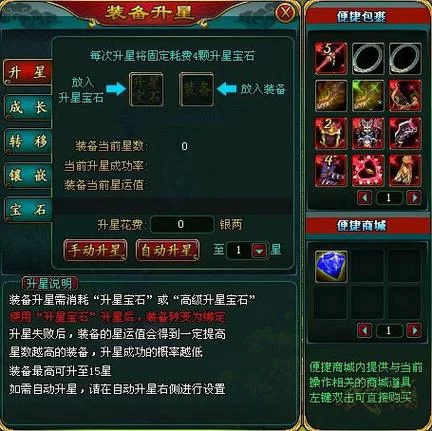432x431 pixels.
Task: Pick the blue sapphire gem in quick shop
Action: 331,267
